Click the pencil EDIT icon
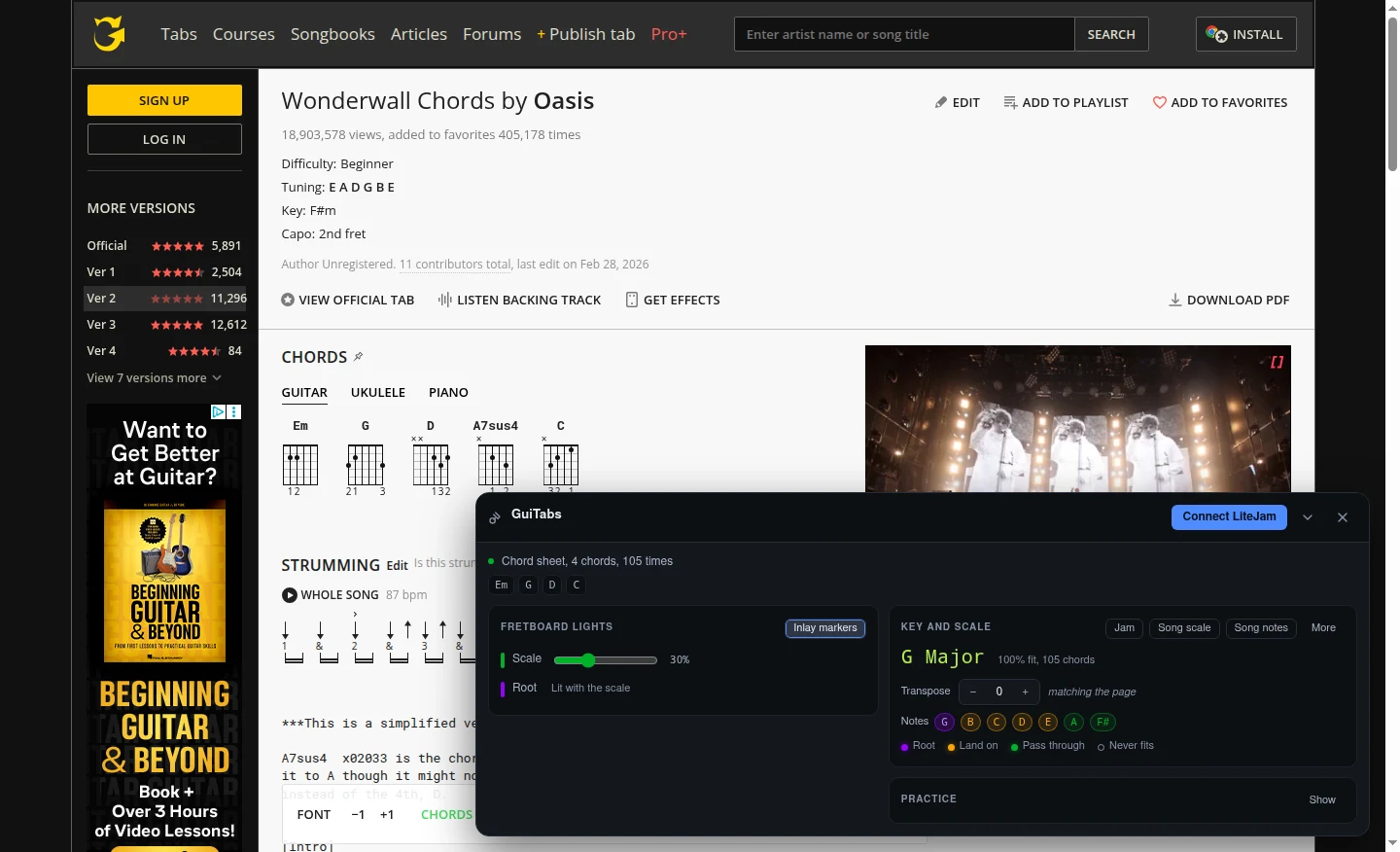Screen dimensions: 1400x852 pos(957,102)
